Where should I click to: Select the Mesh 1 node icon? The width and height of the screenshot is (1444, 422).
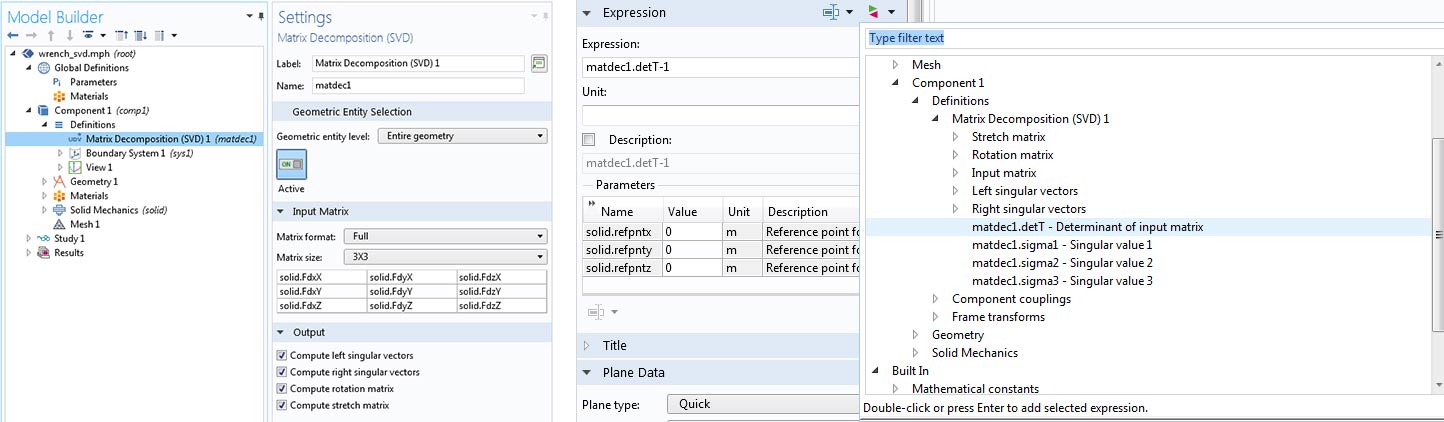[59, 224]
